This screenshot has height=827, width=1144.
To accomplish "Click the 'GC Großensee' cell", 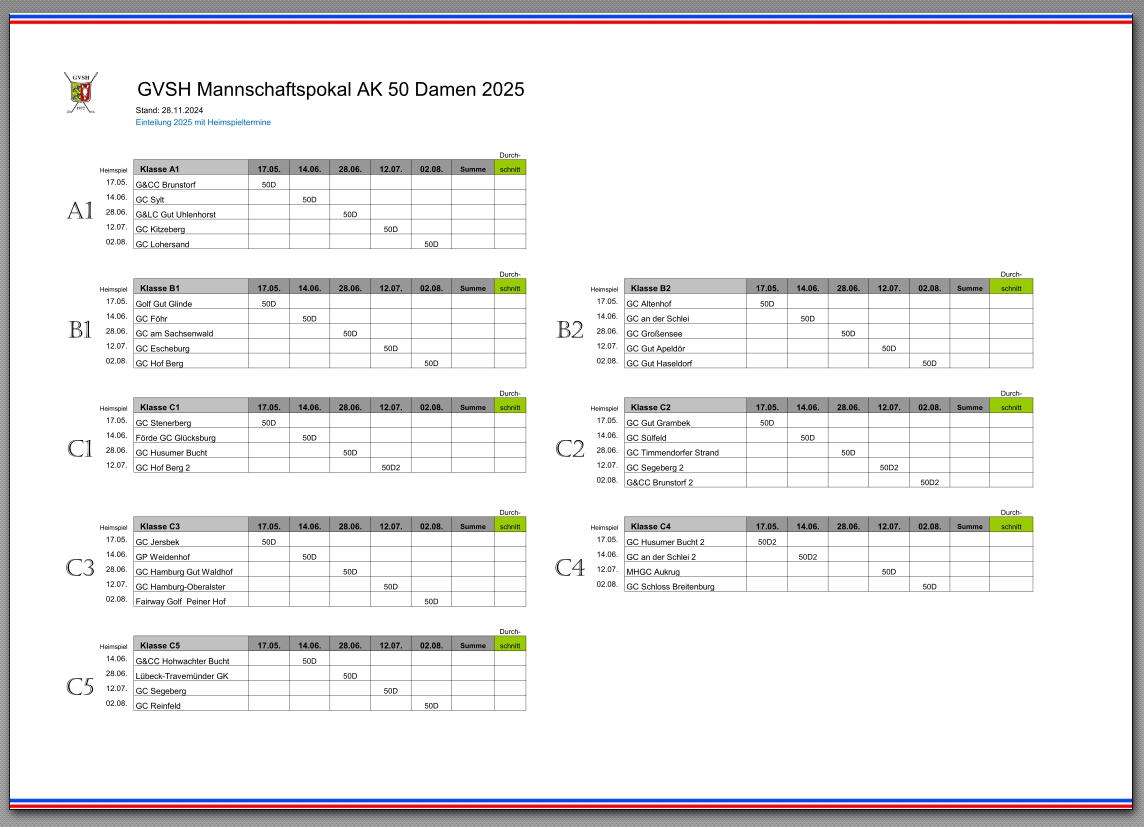I will tap(686, 333).
